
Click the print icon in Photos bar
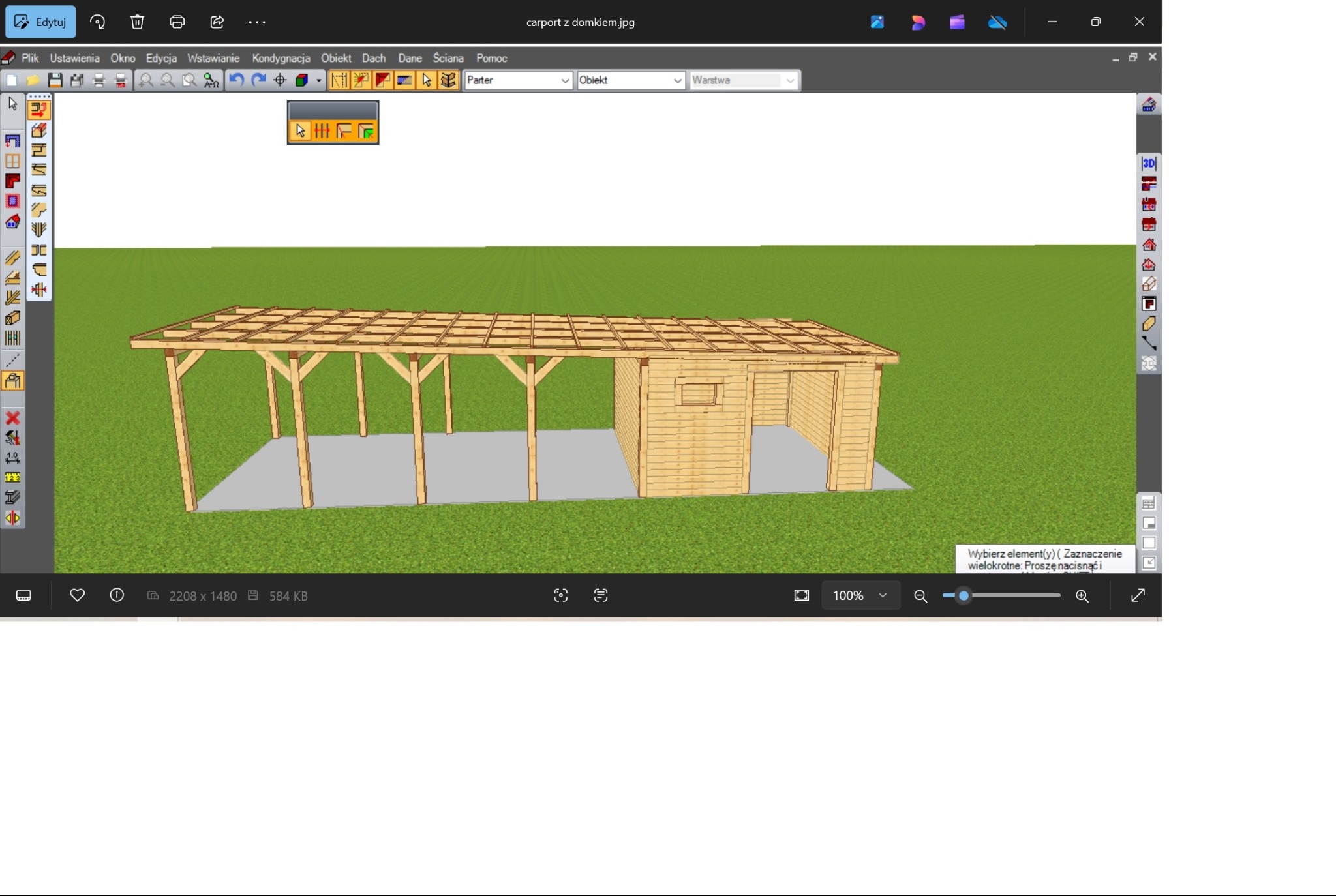(177, 22)
